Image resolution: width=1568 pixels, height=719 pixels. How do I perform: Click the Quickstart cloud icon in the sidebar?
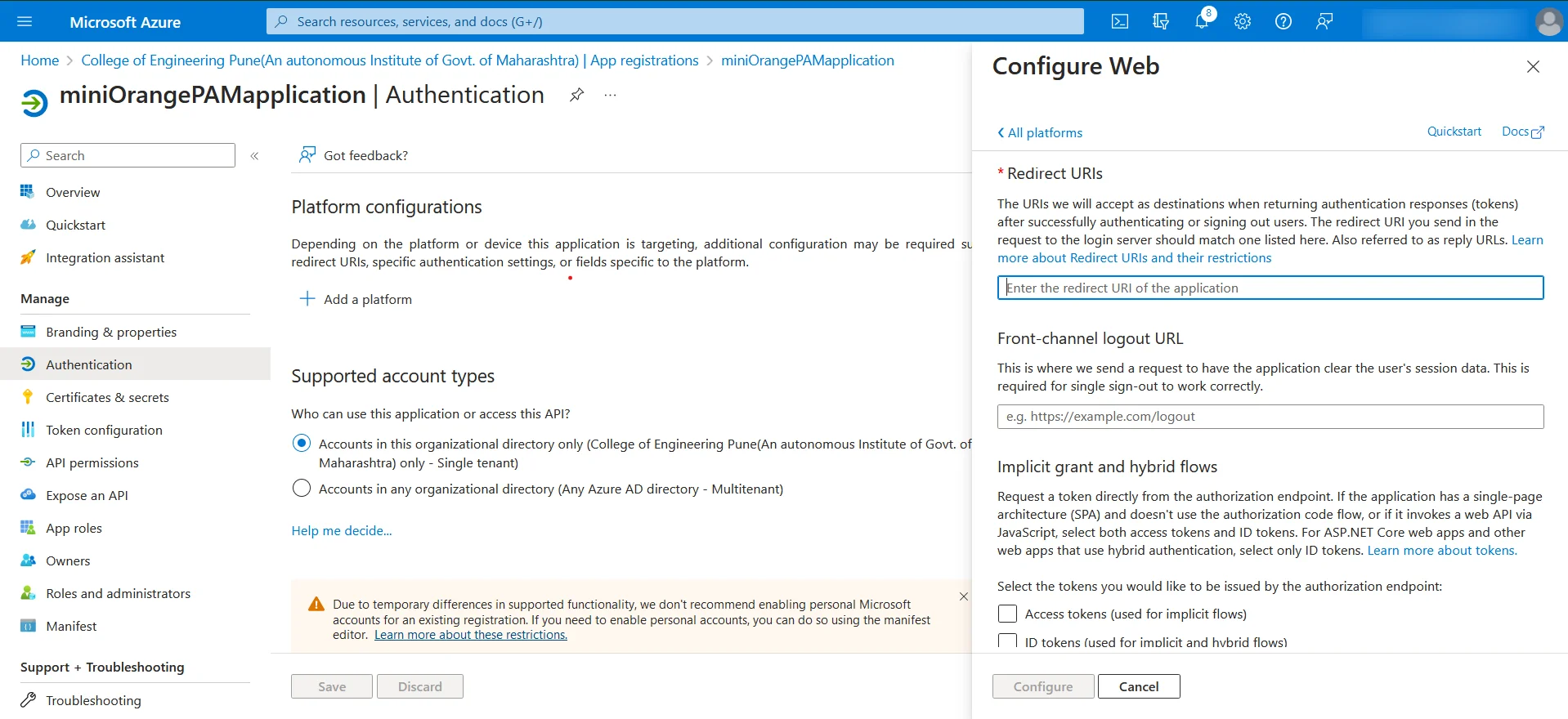28,225
